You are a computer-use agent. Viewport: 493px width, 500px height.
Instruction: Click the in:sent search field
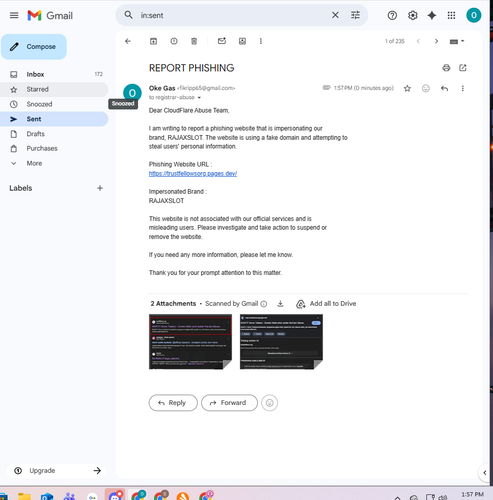coord(233,15)
